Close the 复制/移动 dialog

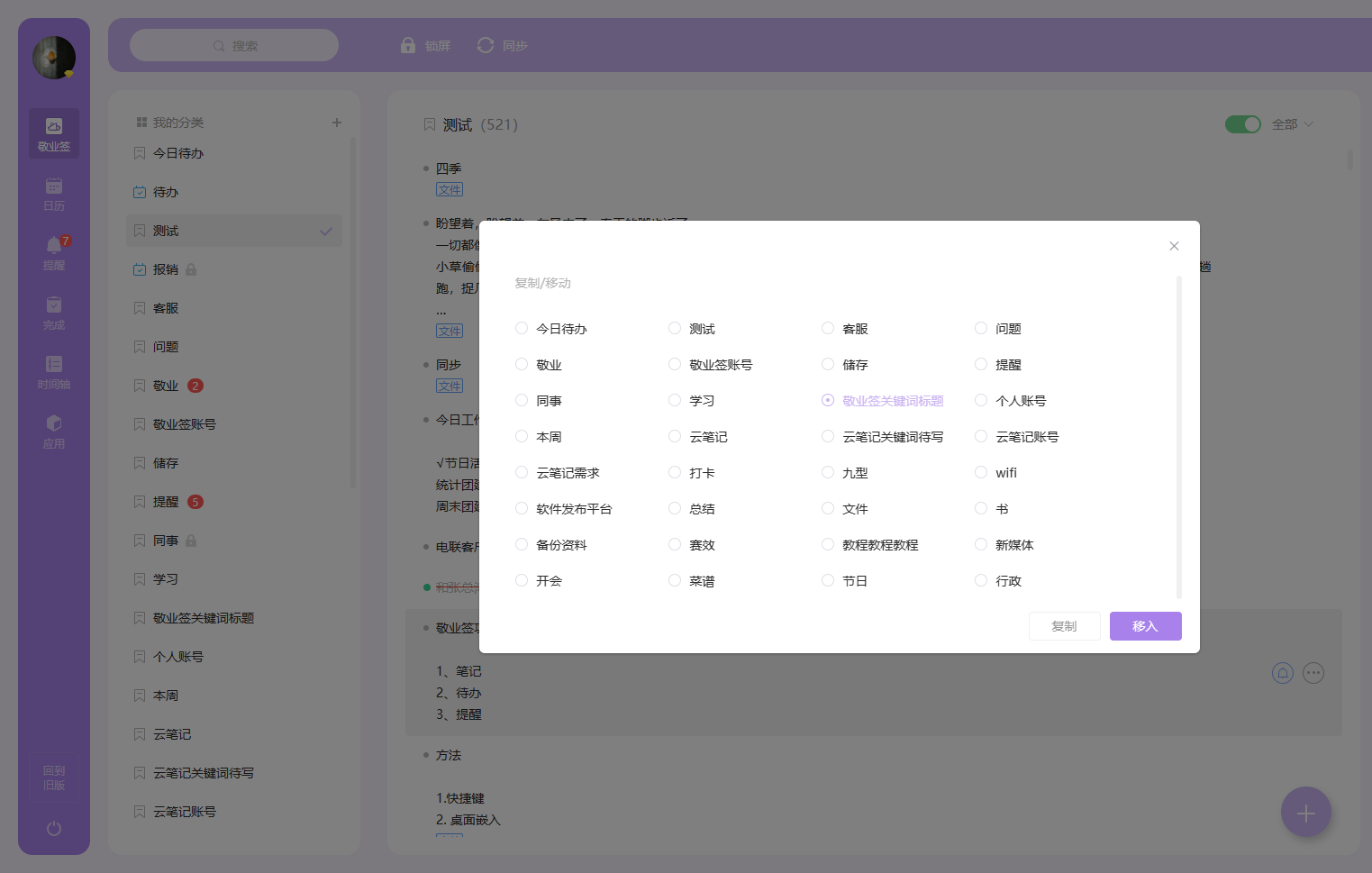coord(1174,246)
